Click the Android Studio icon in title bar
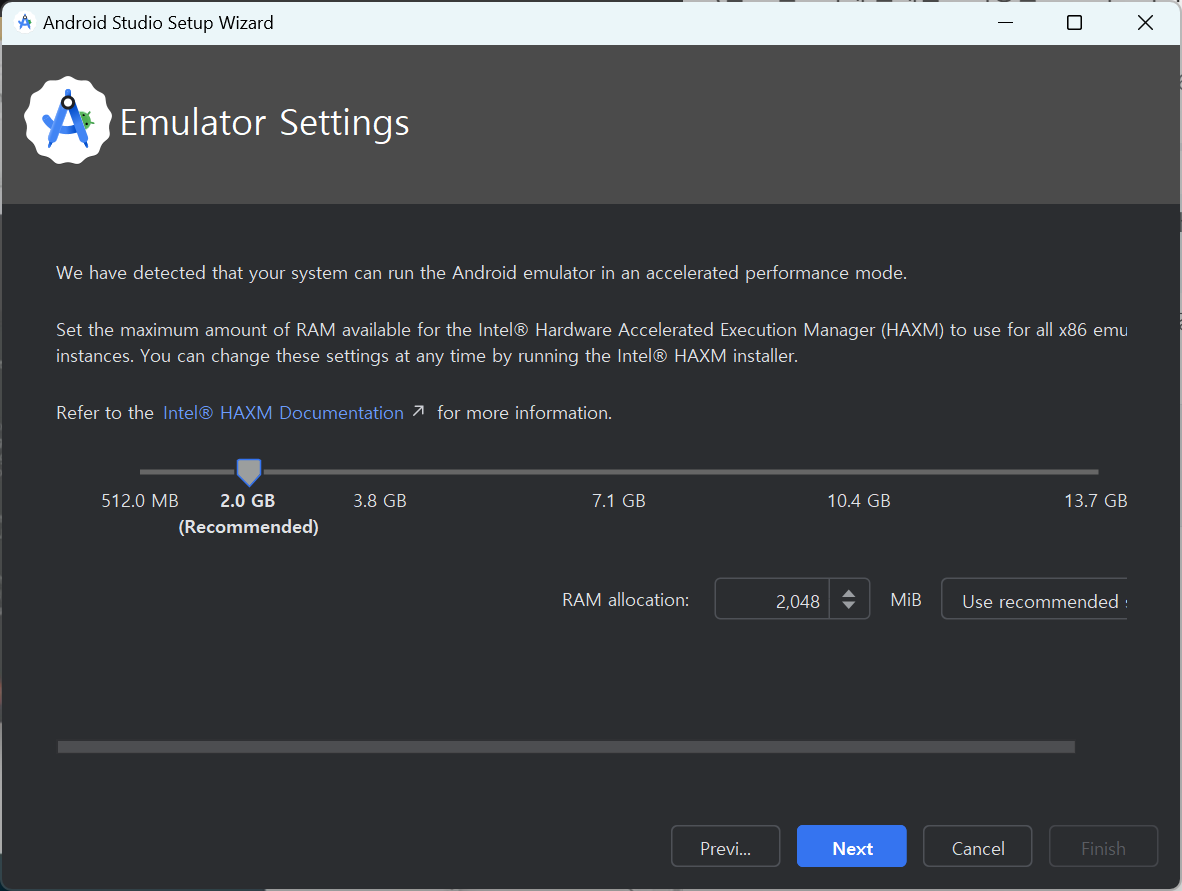Image resolution: width=1182 pixels, height=891 pixels. (x=25, y=23)
